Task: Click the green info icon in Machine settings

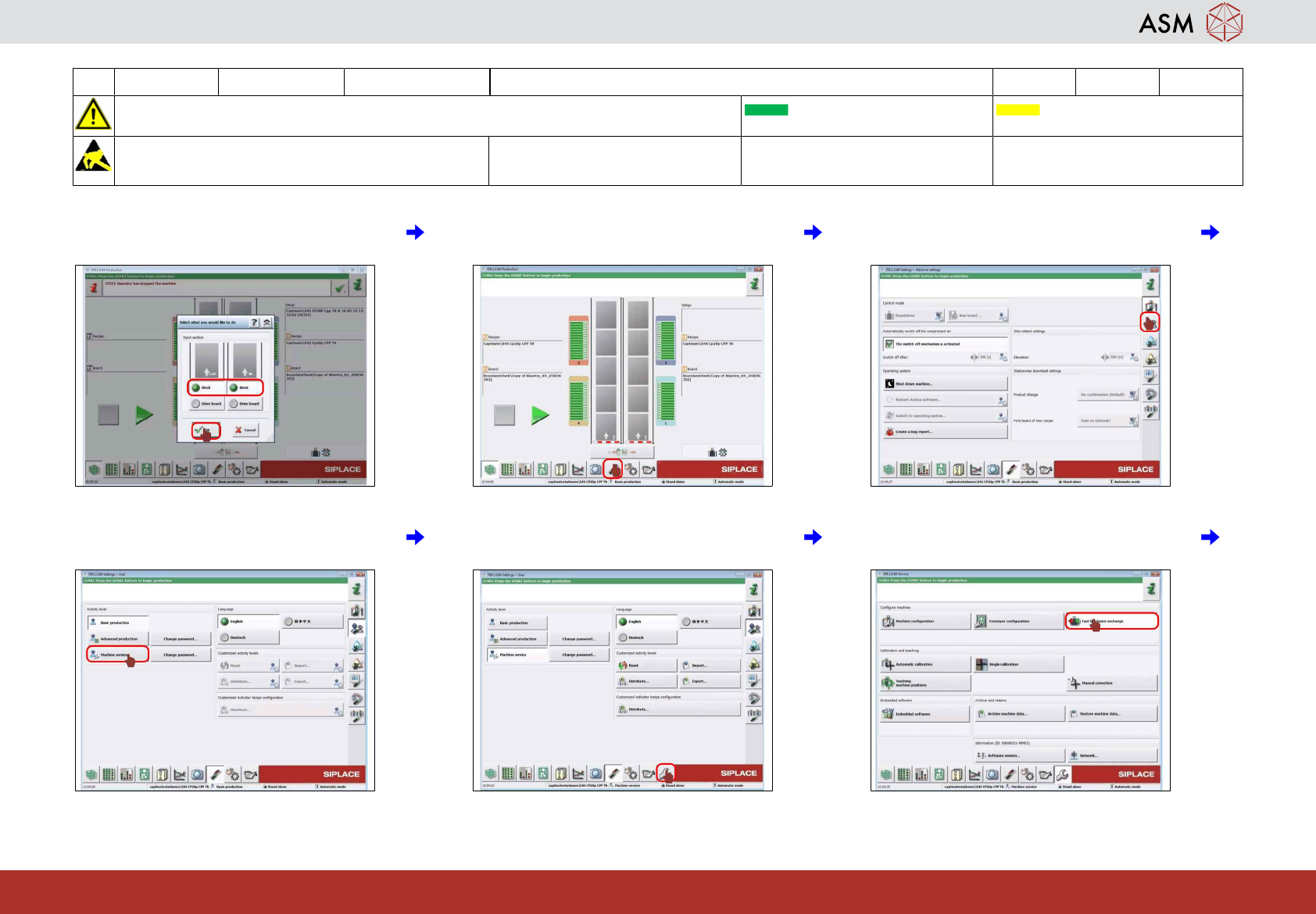Action: (x=1150, y=284)
